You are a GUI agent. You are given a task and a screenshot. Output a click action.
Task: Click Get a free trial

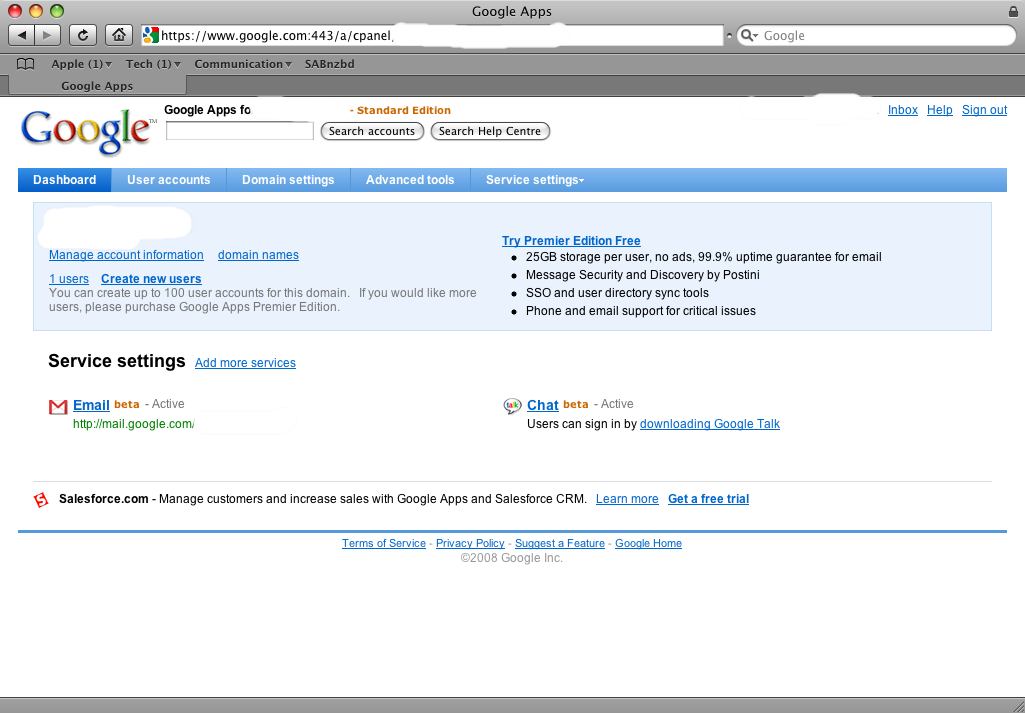[x=709, y=499]
